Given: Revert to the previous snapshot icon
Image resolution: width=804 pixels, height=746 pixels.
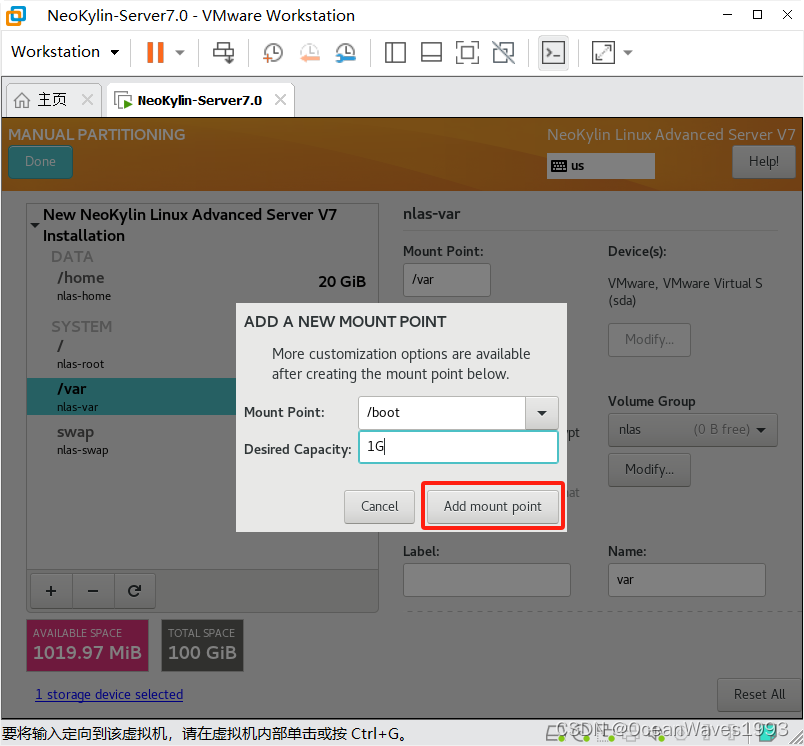Looking at the screenshot, I should 310,52.
